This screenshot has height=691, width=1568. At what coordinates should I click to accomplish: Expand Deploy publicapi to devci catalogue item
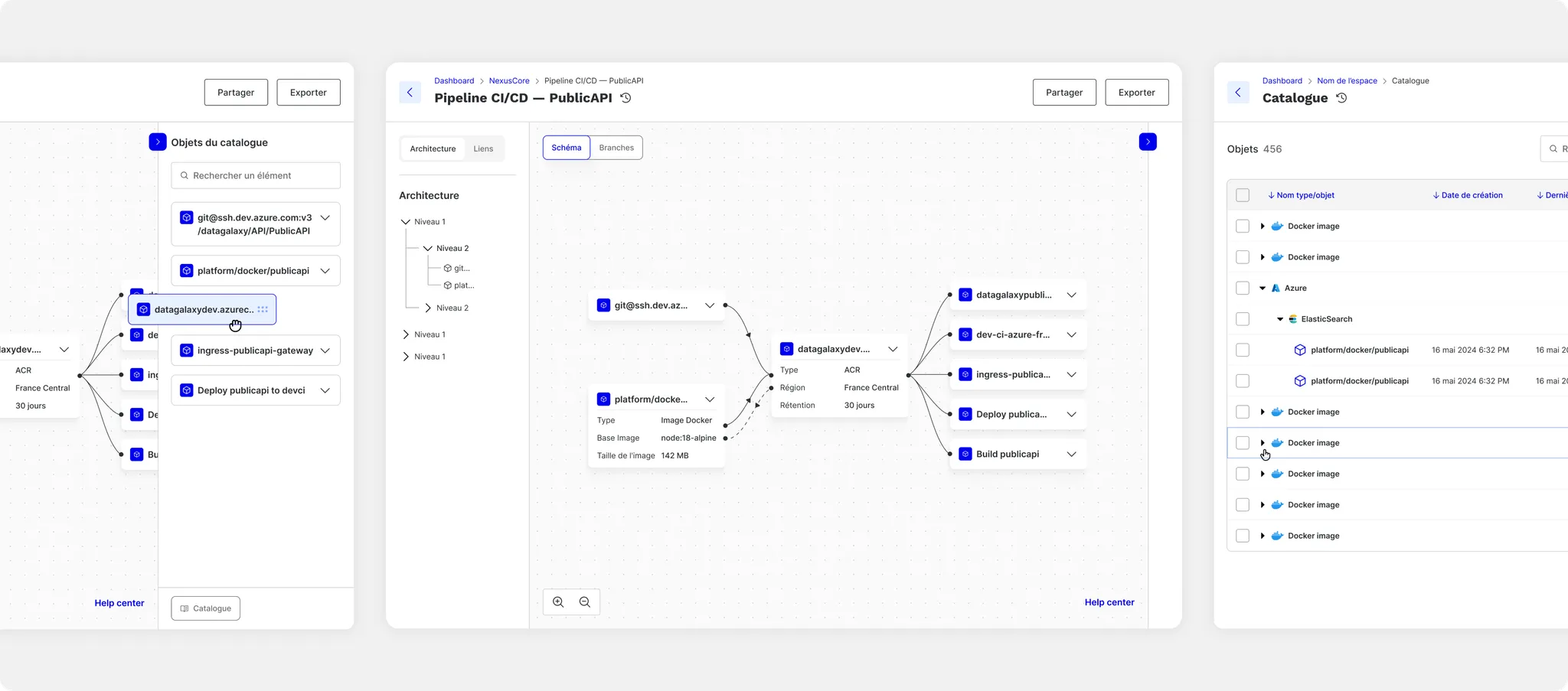click(325, 390)
